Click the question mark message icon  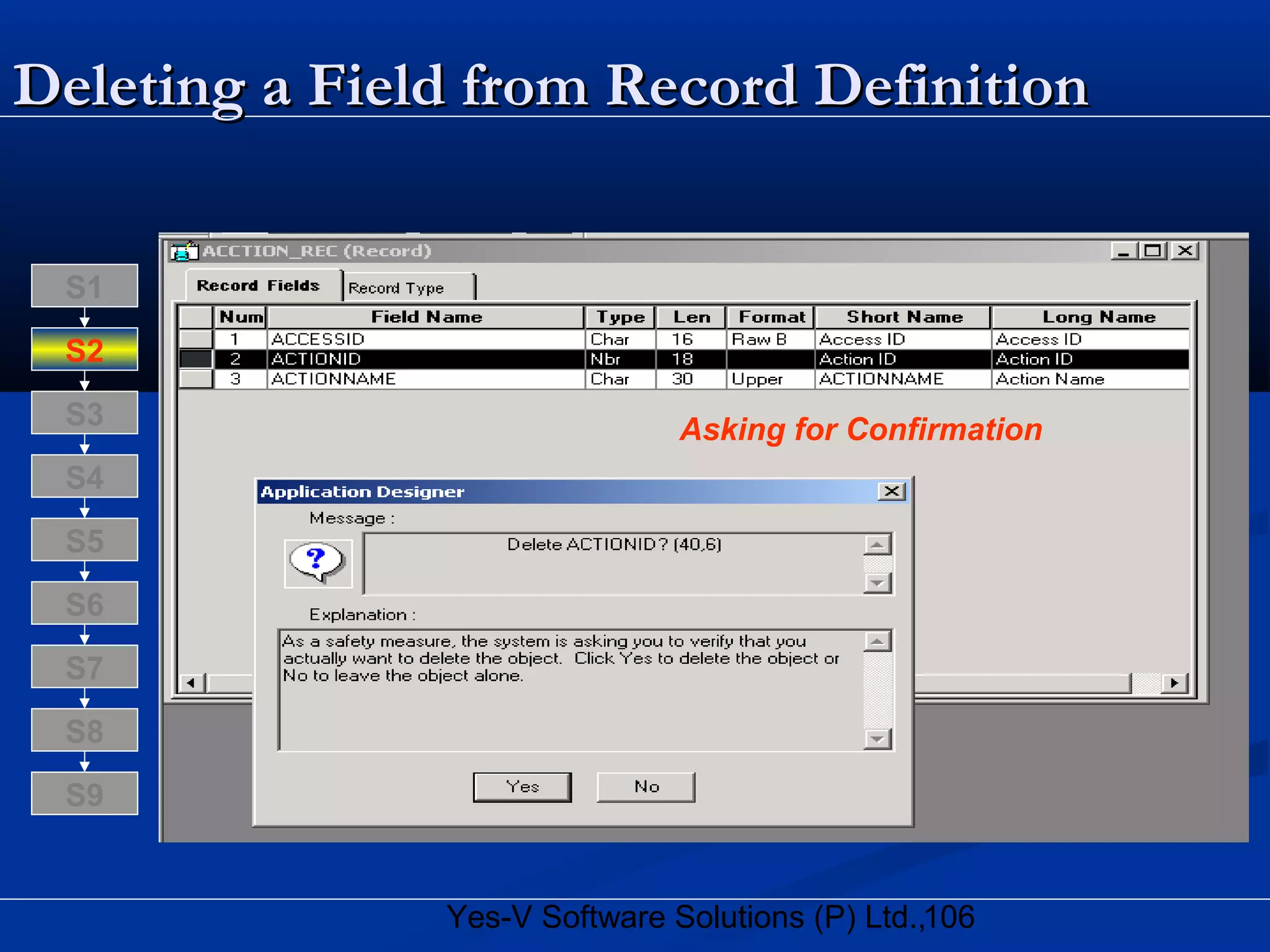(317, 563)
